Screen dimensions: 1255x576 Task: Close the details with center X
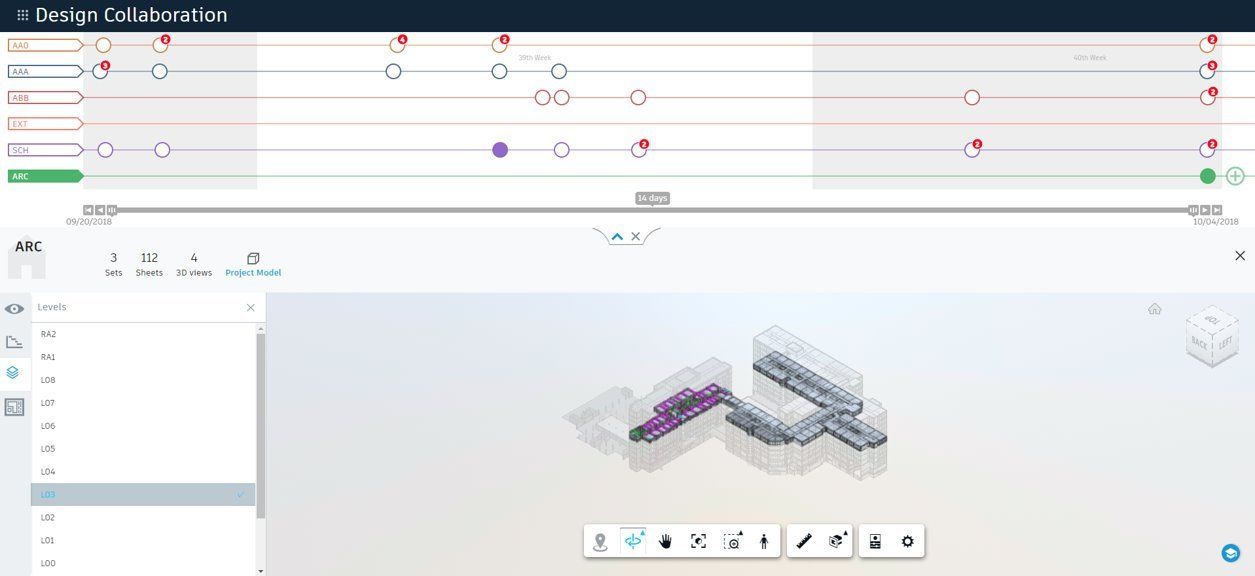pos(635,237)
